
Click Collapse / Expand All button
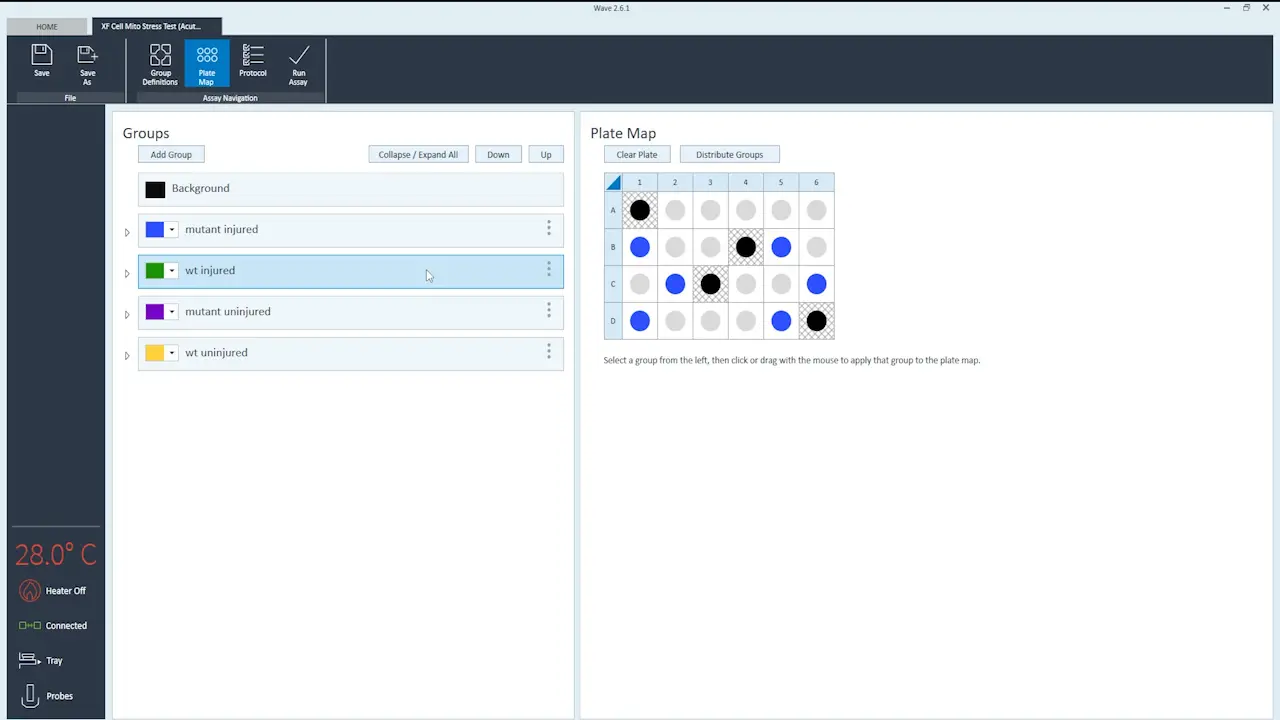[x=418, y=154]
